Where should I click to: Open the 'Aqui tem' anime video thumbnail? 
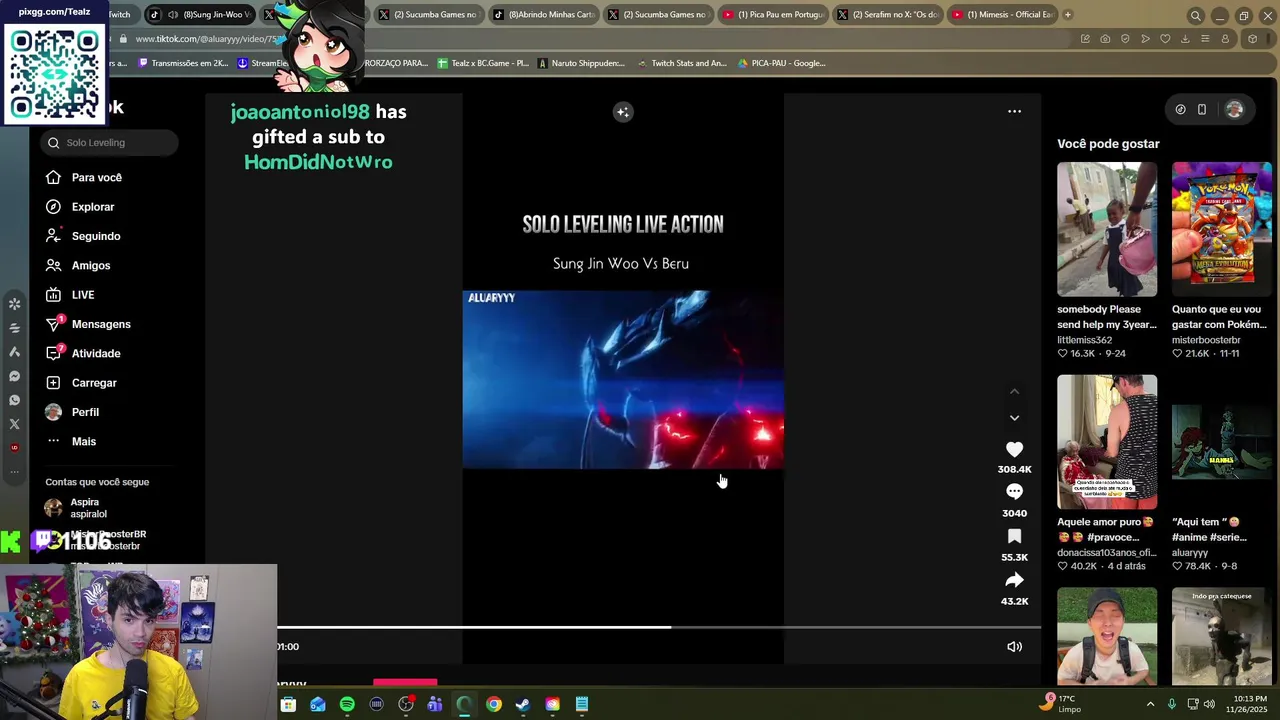[x=1222, y=442]
